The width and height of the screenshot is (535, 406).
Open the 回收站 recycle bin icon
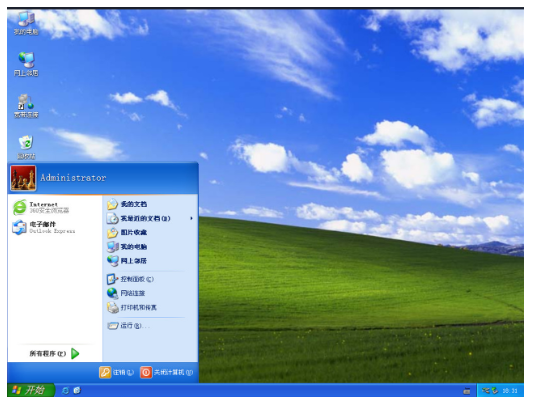coord(26,147)
